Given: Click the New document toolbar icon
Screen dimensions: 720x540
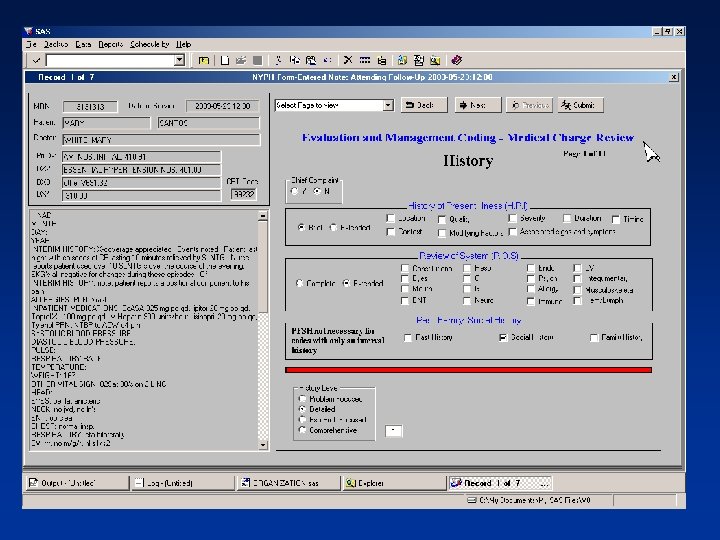Looking at the screenshot, I should point(225,60).
